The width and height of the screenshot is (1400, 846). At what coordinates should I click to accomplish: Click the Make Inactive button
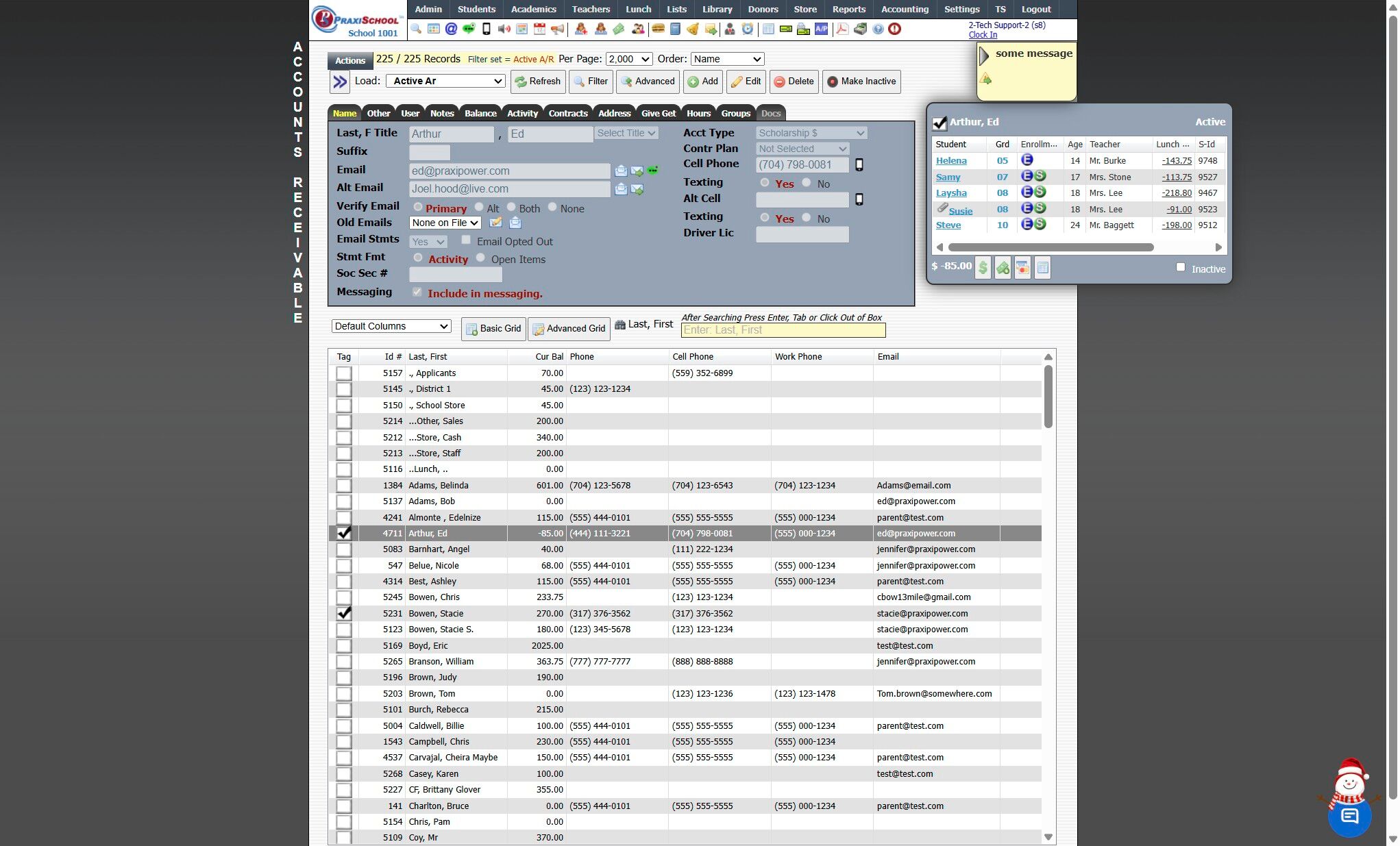[861, 81]
